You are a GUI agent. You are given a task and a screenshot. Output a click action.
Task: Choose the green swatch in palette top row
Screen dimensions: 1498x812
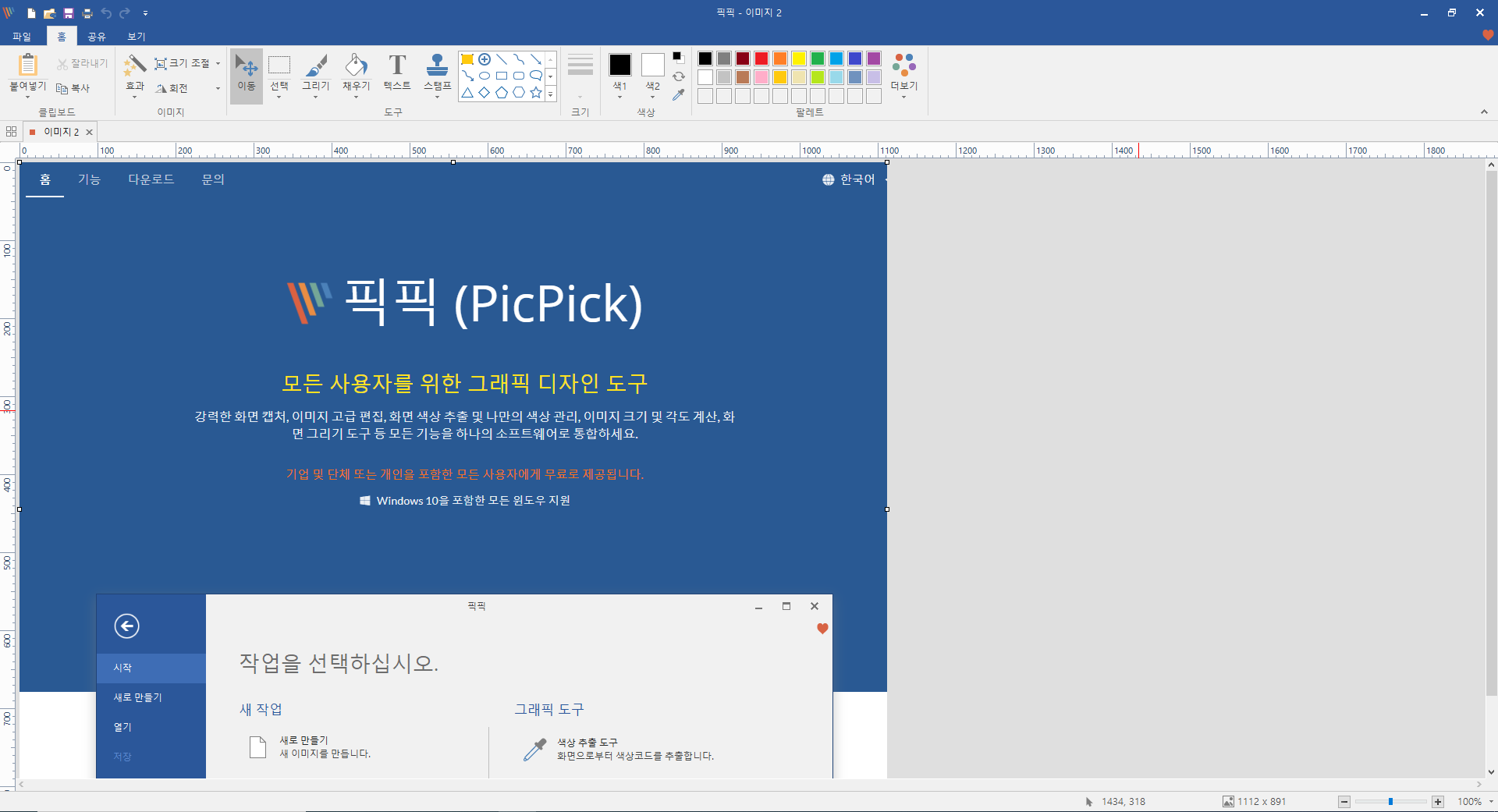pos(818,59)
